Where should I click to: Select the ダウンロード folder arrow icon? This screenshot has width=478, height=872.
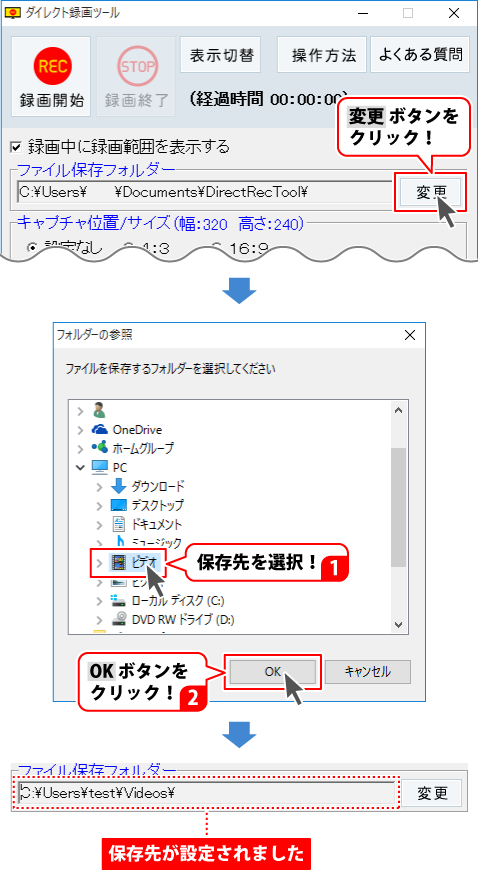[119, 487]
